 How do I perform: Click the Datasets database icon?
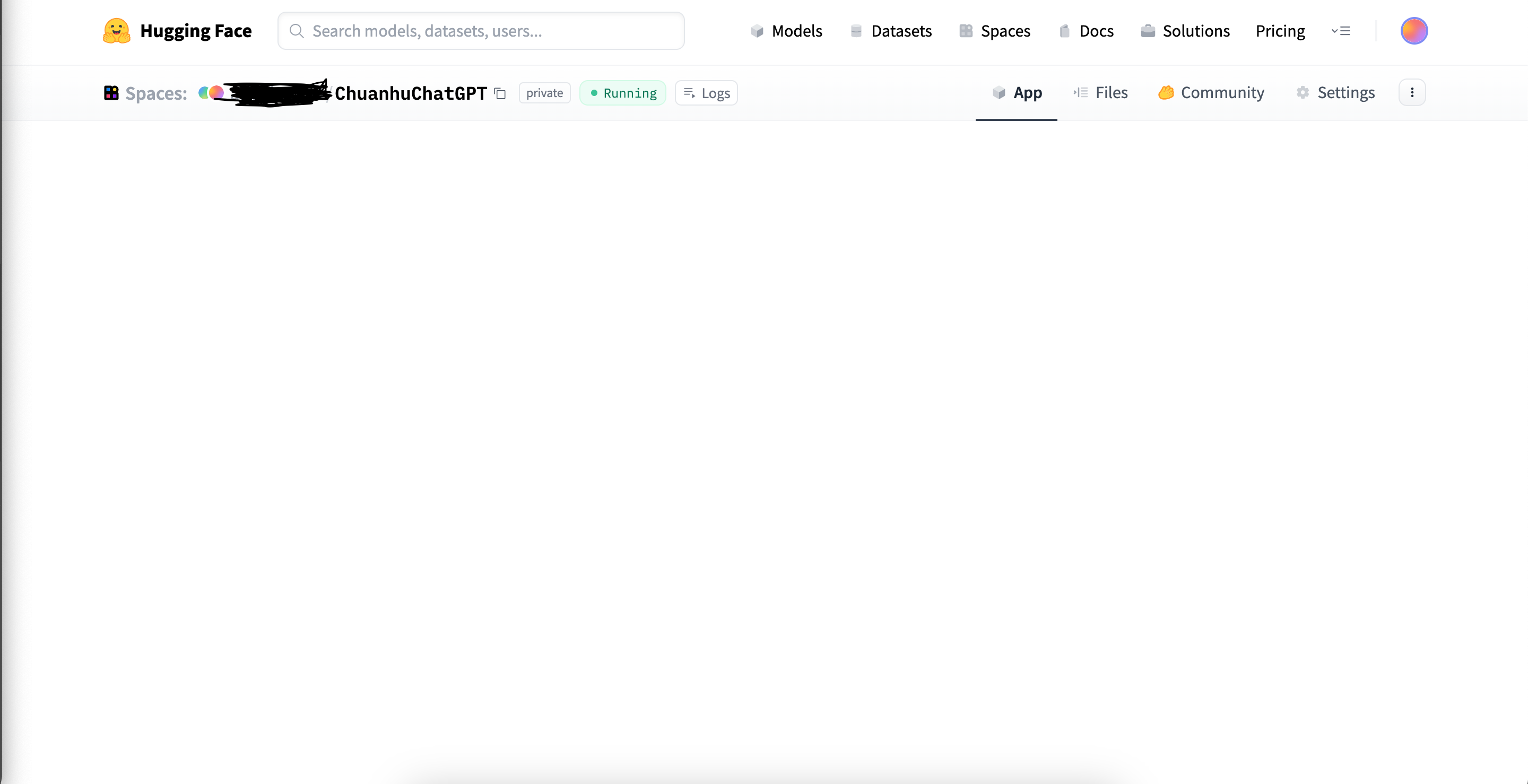pyautogui.click(x=855, y=31)
